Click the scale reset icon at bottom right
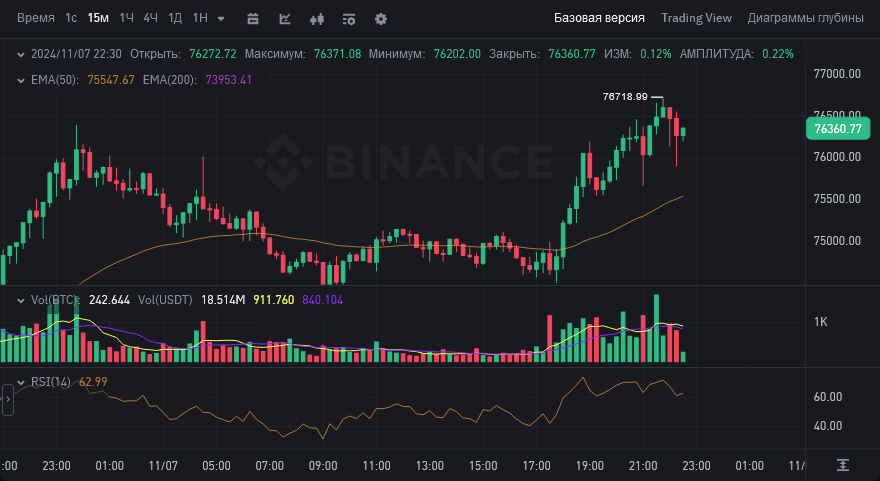880x481 pixels. 842,465
